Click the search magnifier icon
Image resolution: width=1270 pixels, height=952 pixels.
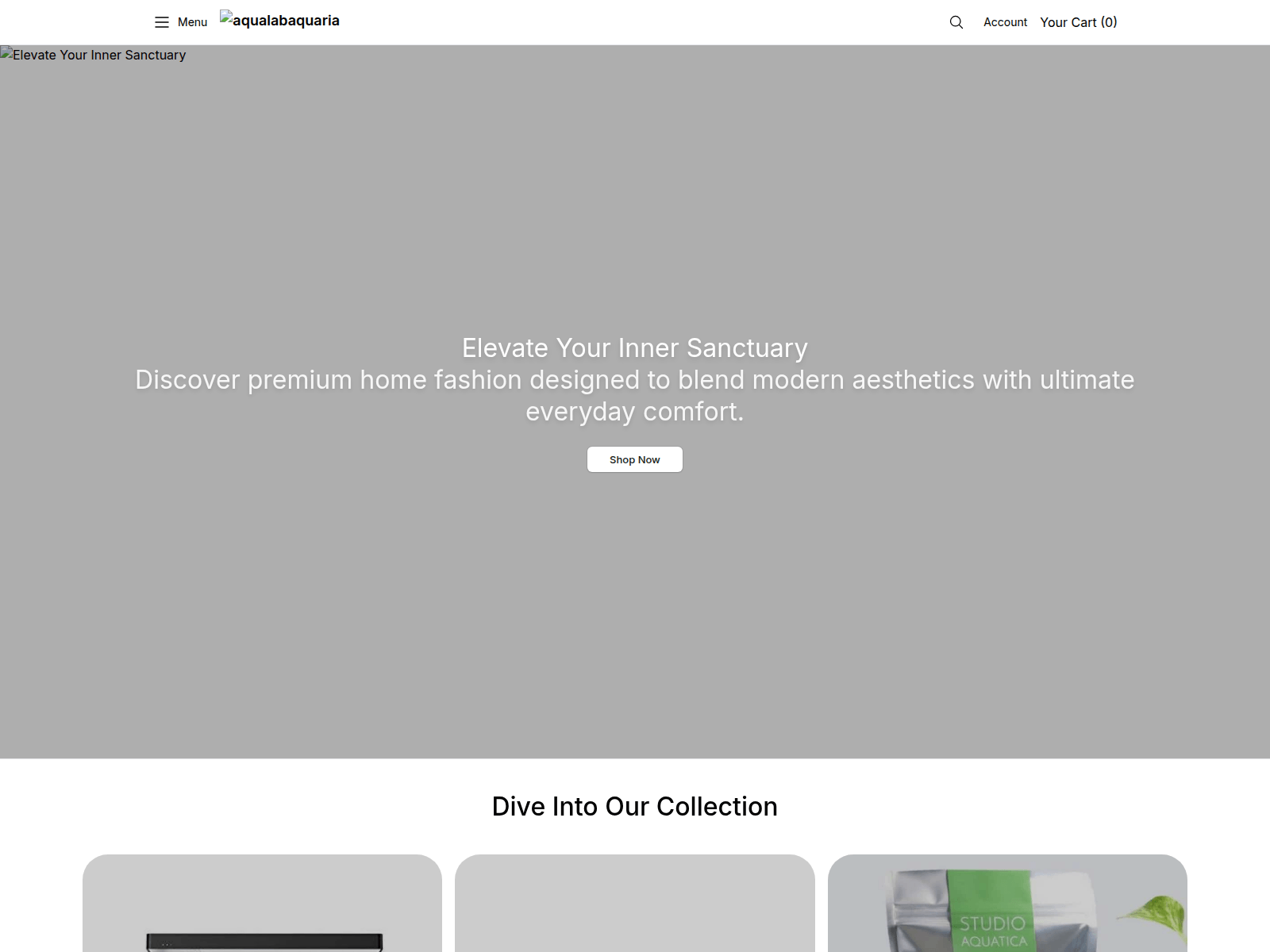956,22
